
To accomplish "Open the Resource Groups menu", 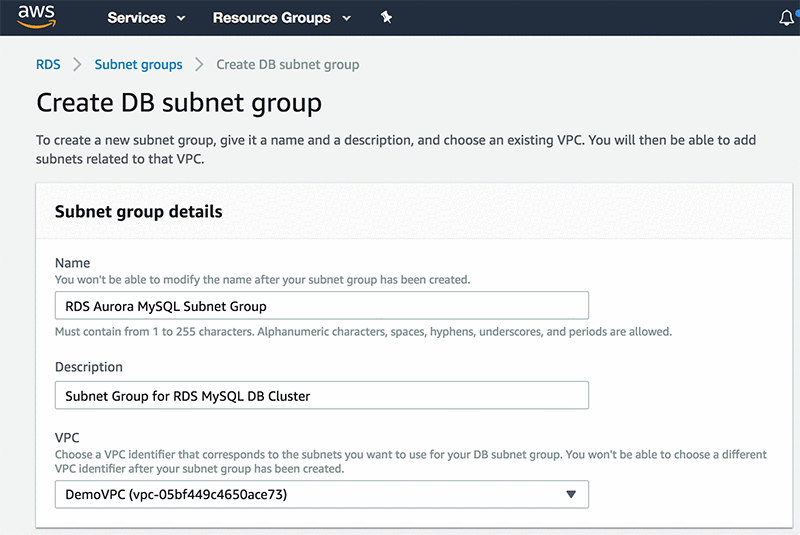I will pyautogui.click(x=271, y=18).
